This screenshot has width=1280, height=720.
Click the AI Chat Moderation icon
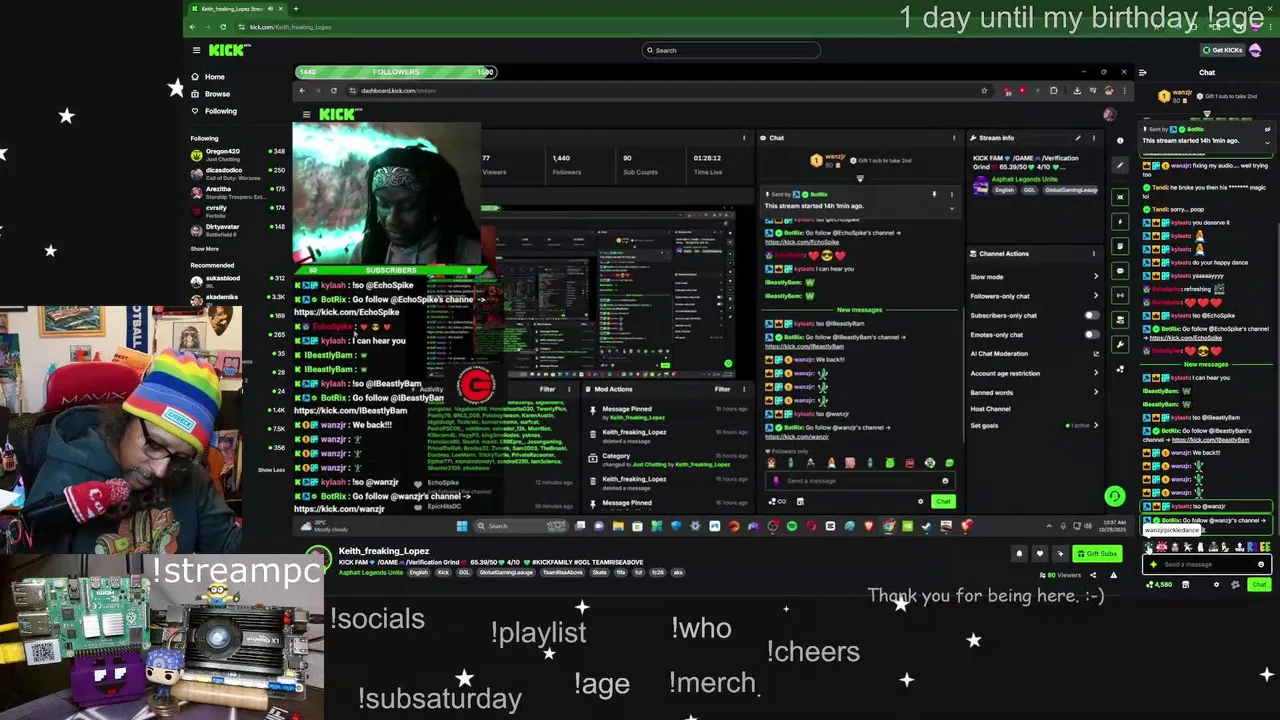[1095, 354]
